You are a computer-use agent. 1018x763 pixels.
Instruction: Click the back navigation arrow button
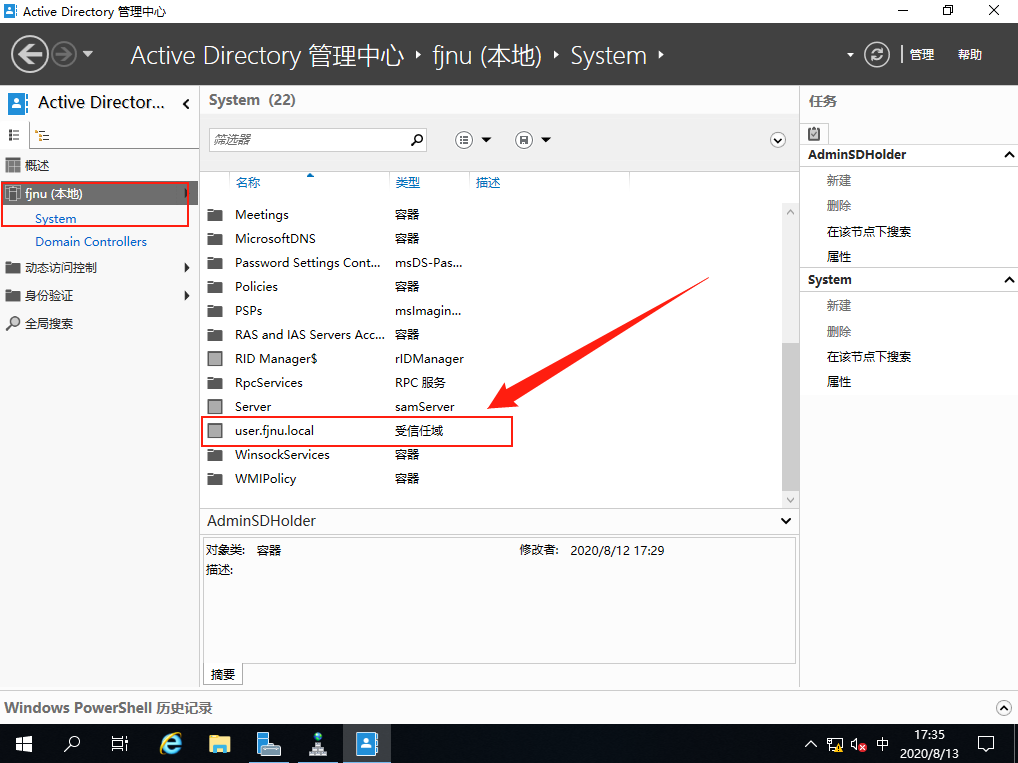[30, 55]
